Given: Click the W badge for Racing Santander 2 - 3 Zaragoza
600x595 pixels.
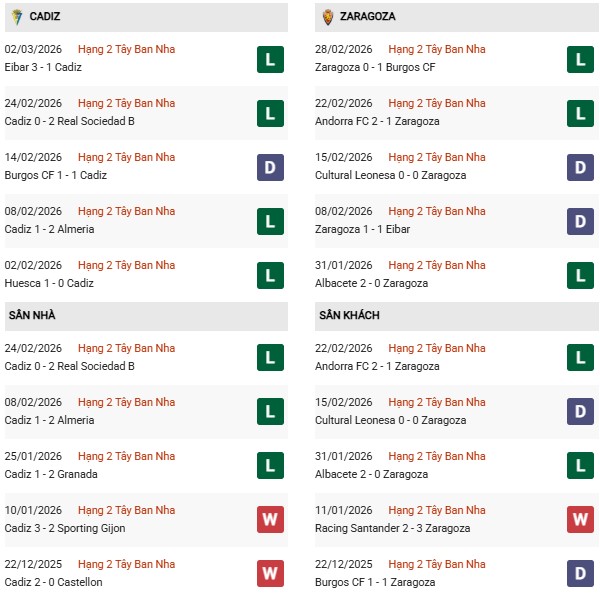Looking at the screenshot, I should pyautogui.click(x=579, y=520).
